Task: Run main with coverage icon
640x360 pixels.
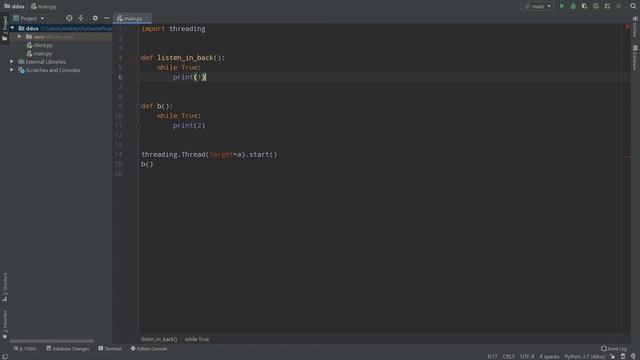Action: point(584,6)
